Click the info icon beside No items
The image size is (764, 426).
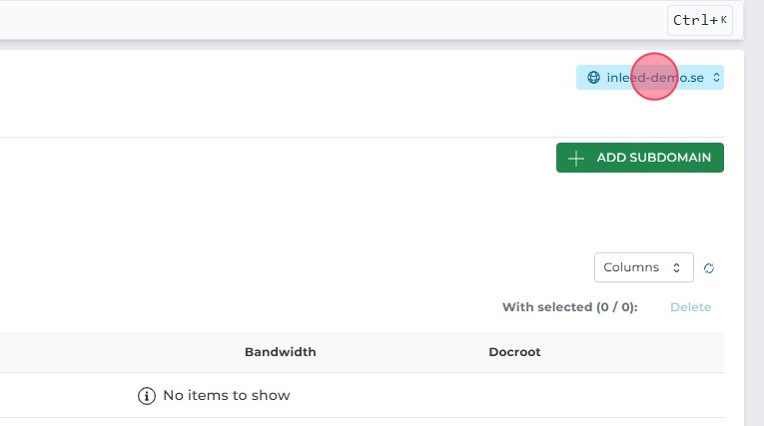(147, 396)
